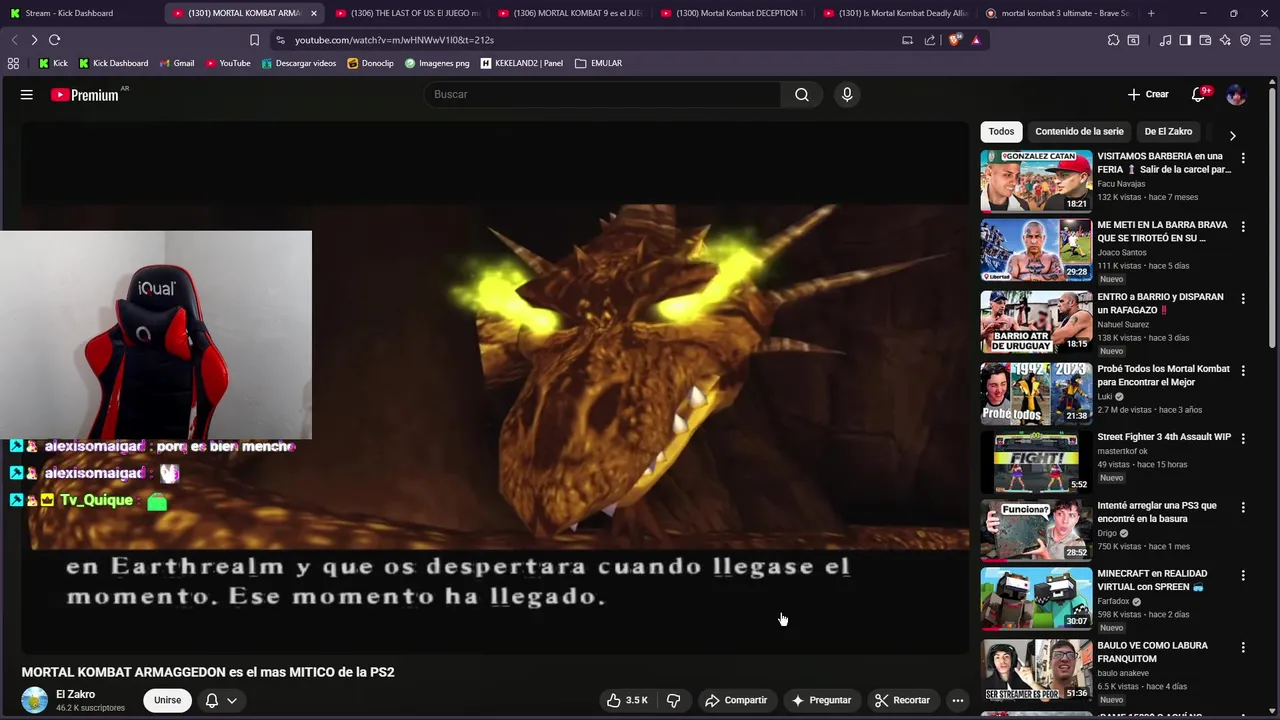Viewport: 1280px width, 720px height.
Task: Go to YouTube Premium home logo
Action: pyautogui.click(x=85, y=95)
